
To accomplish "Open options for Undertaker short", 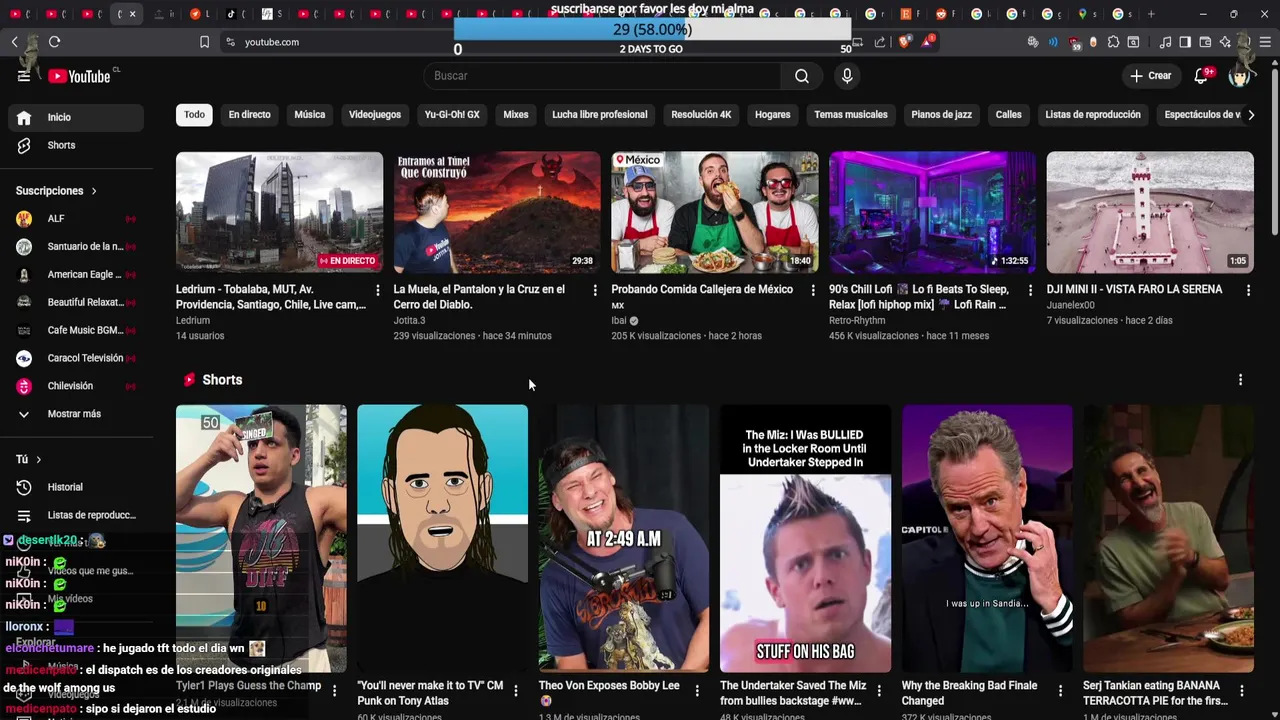I will coord(879,691).
